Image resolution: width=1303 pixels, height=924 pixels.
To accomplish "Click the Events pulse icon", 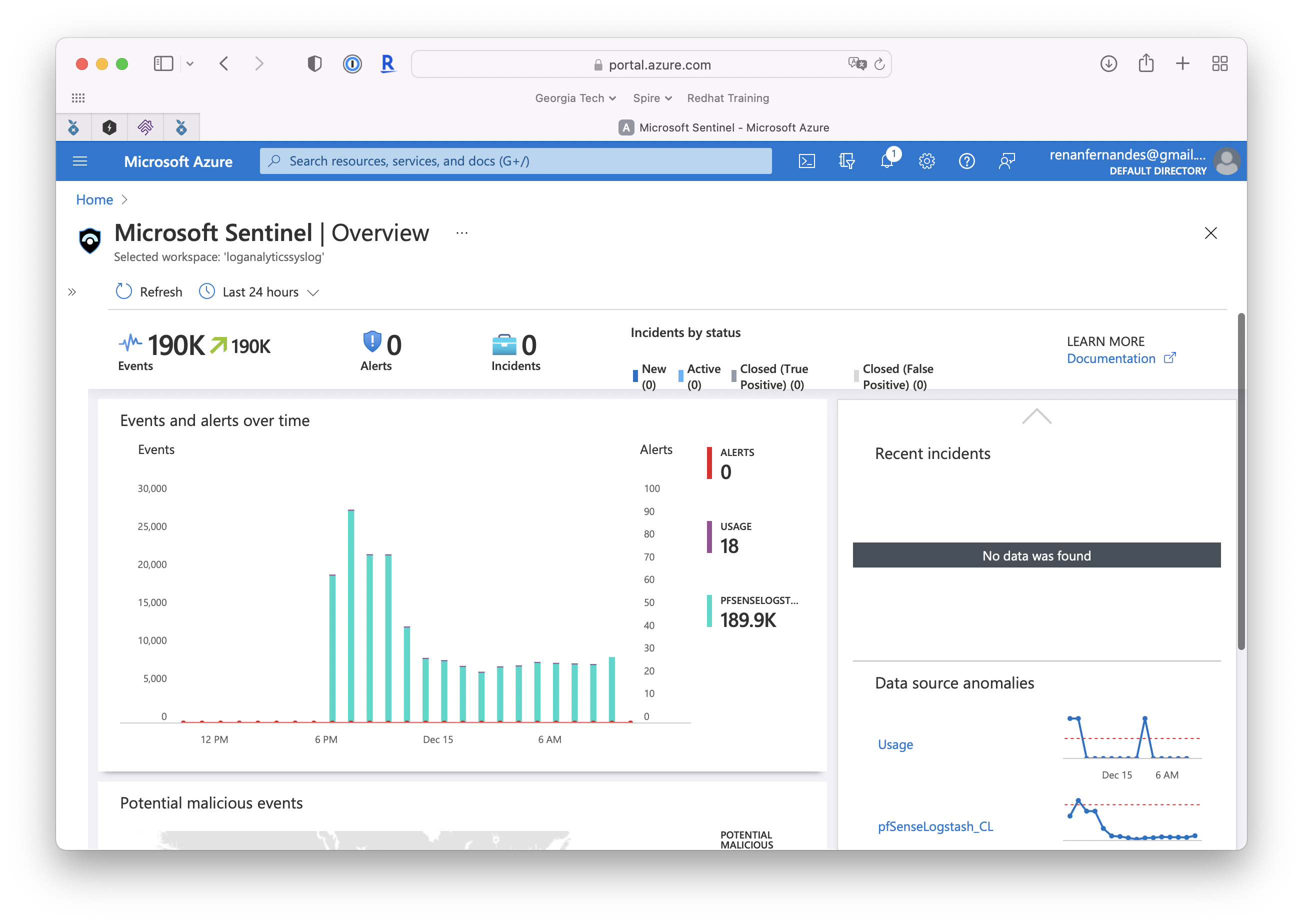I will point(129,342).
